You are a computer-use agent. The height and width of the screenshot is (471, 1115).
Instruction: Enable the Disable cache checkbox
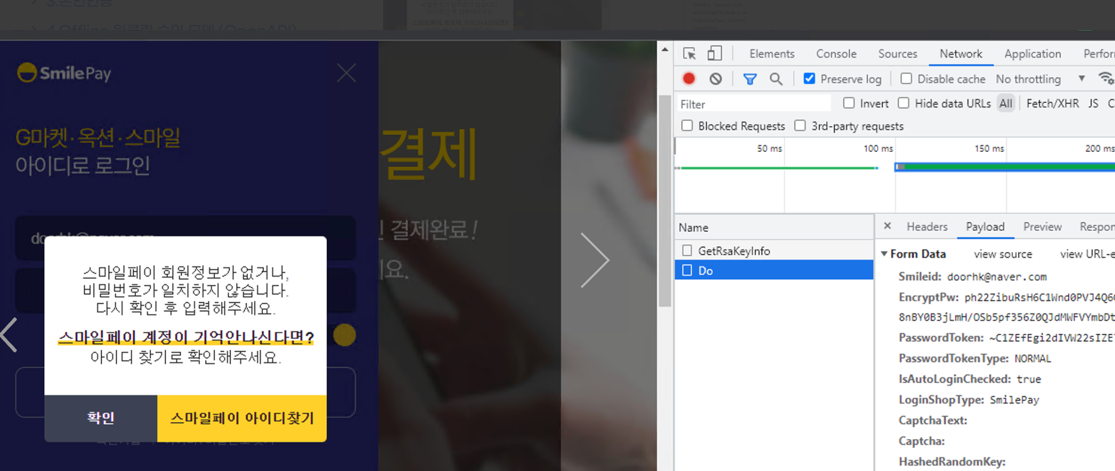[906, 79]
